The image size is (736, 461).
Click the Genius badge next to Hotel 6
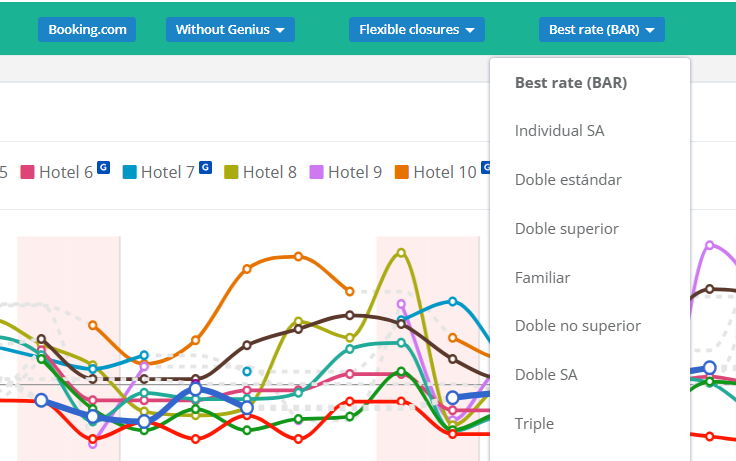103,167
